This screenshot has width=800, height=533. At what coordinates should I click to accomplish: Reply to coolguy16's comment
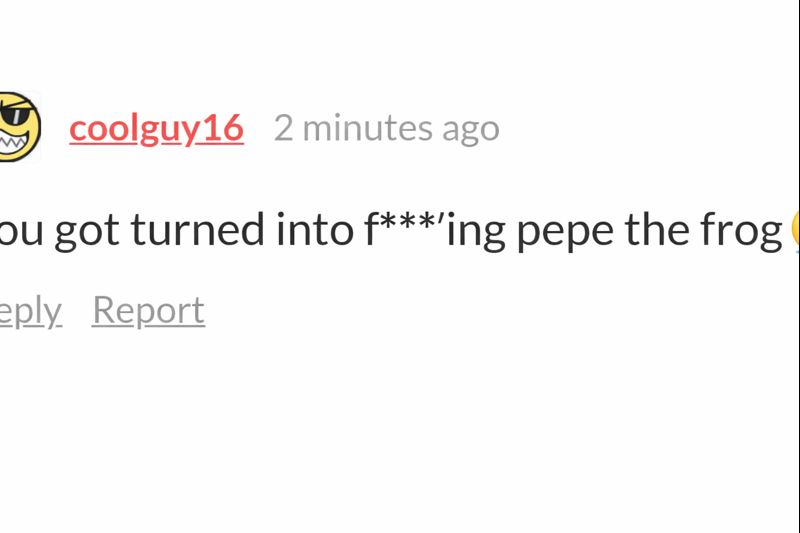(x=28, y=311)
